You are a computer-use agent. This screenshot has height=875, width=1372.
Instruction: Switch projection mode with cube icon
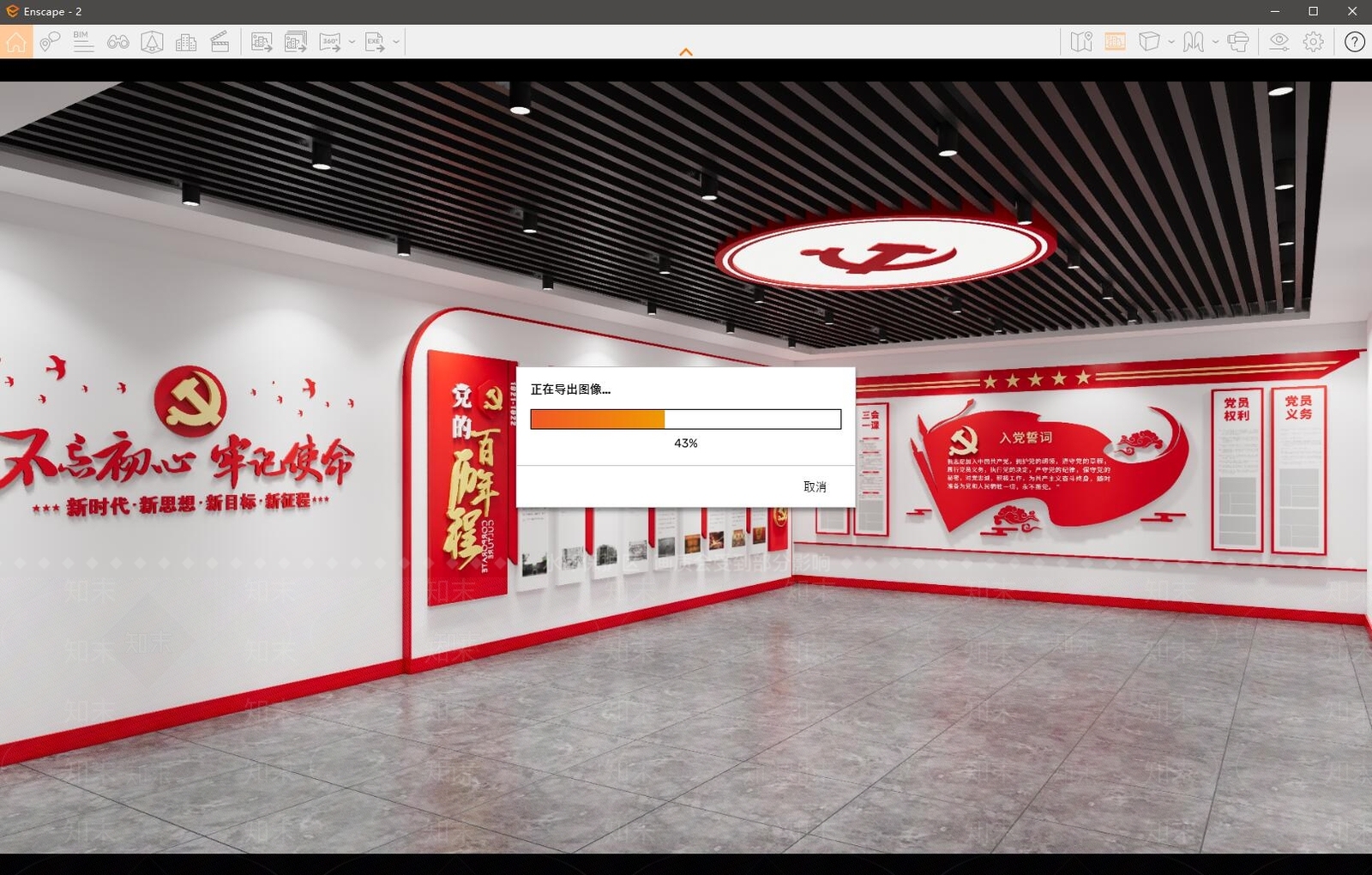coord(1149,41)
